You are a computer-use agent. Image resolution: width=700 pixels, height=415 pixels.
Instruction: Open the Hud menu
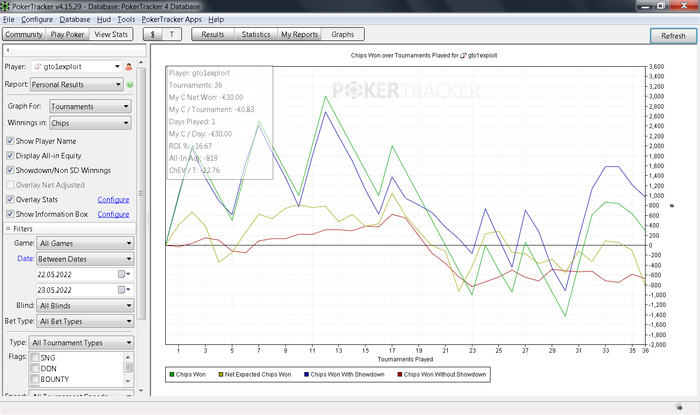click(104, 20)
